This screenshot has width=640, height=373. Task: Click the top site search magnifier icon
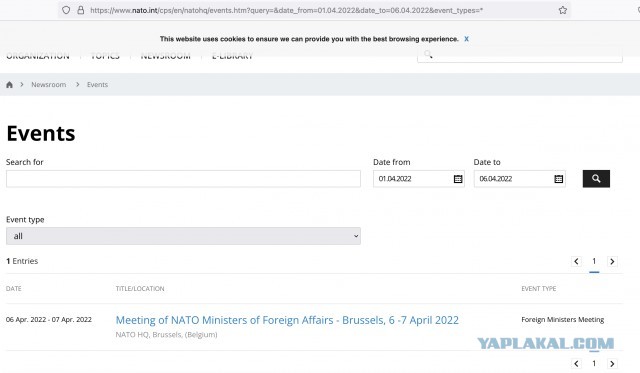tap(428, 54)
